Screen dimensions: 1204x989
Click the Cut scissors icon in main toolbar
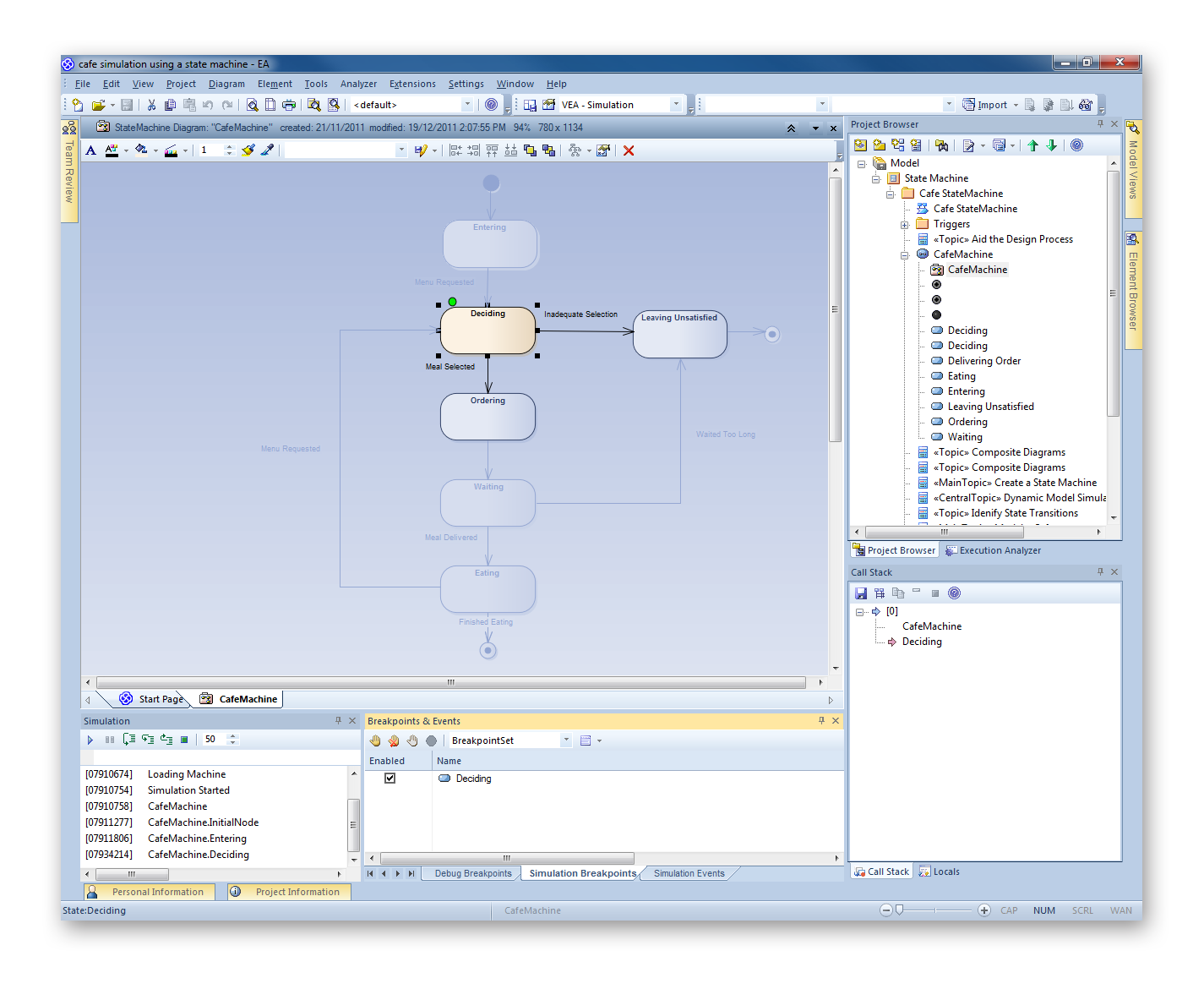coord(151,105)
